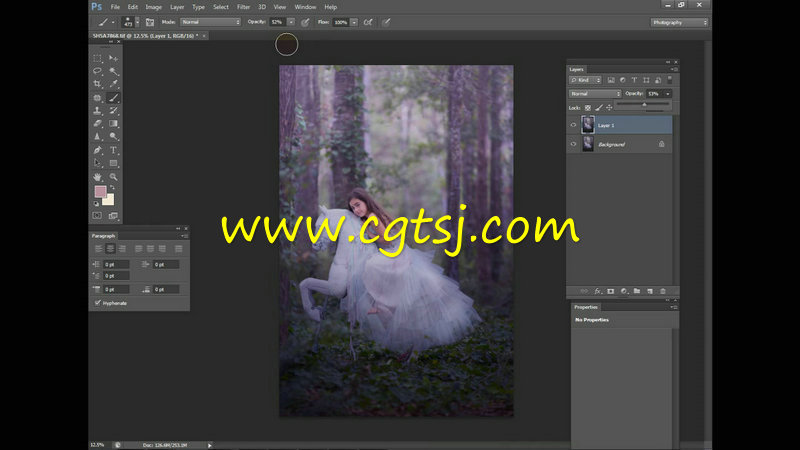Open Photography workspace dropdown
Image resolution: width=800 pixels, height=450 pixels.
(x=679, y=22)
